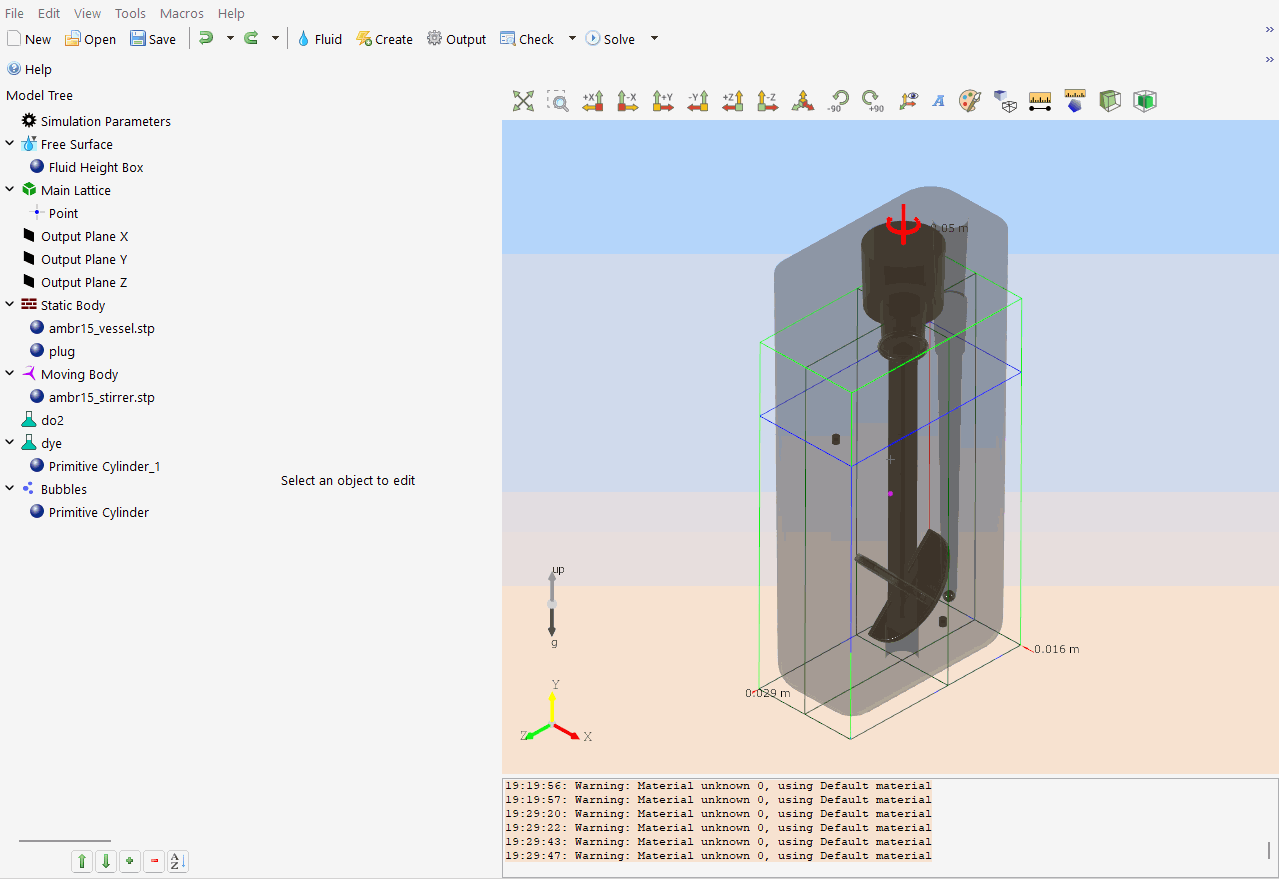Set view along +Y axis
Image resolution: width=1279 pixels, height=879 pixels.
click(662, 100)
